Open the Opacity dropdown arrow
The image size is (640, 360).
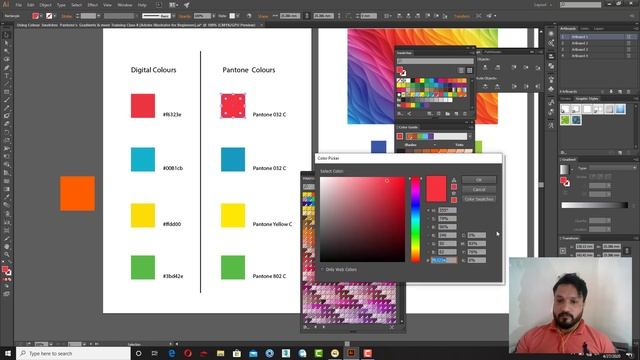tap(214, 16)
